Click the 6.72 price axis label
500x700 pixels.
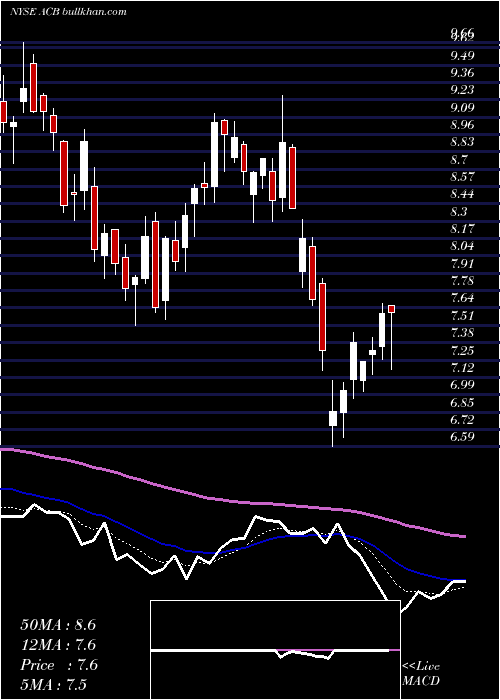click(x=462, y=420)
